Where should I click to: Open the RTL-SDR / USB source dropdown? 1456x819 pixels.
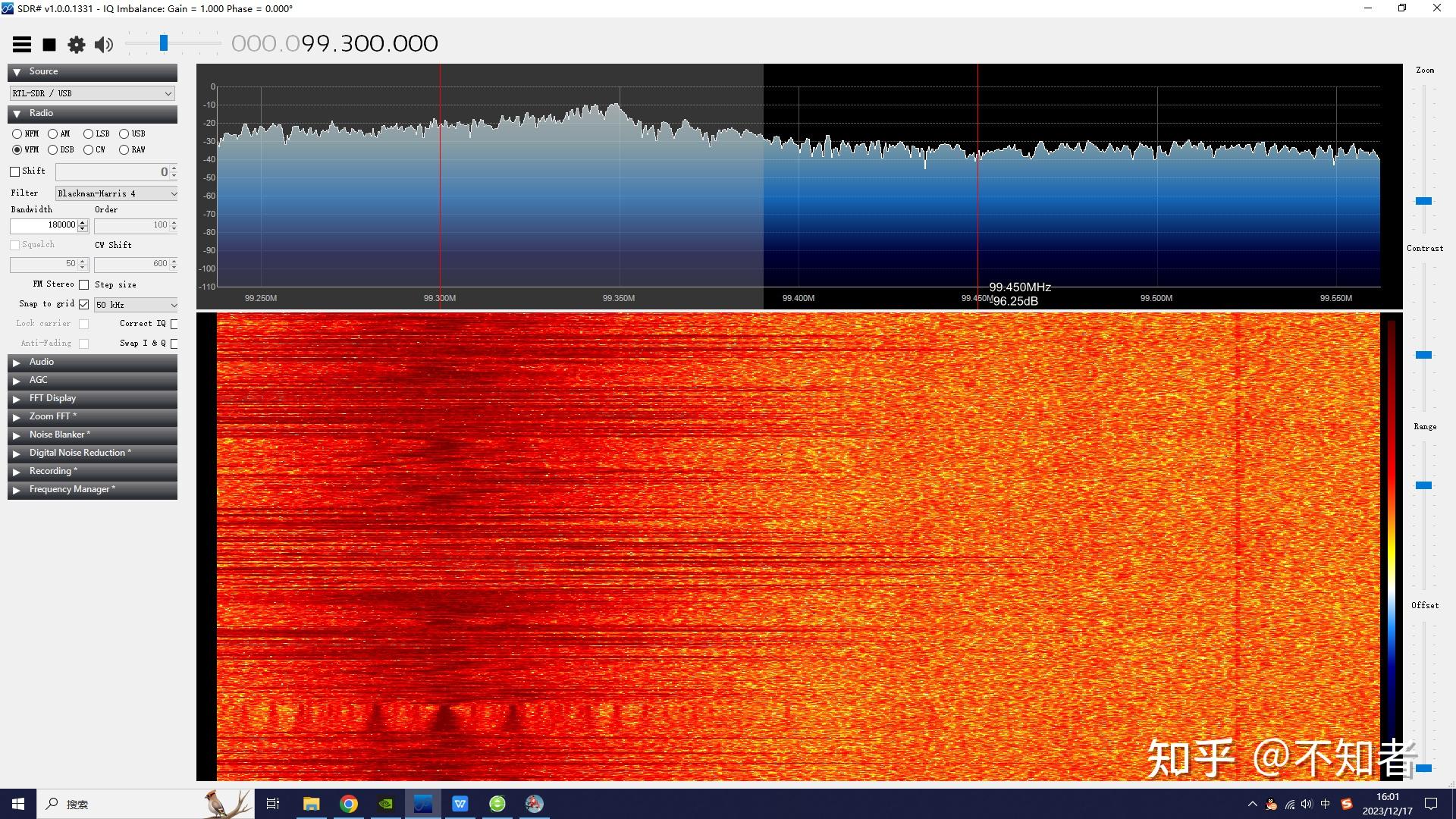[93, 93]
